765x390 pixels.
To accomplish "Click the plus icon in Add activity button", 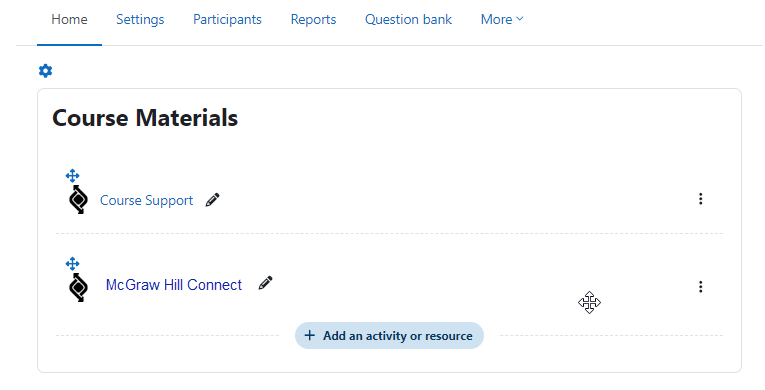I will point(309,335).
